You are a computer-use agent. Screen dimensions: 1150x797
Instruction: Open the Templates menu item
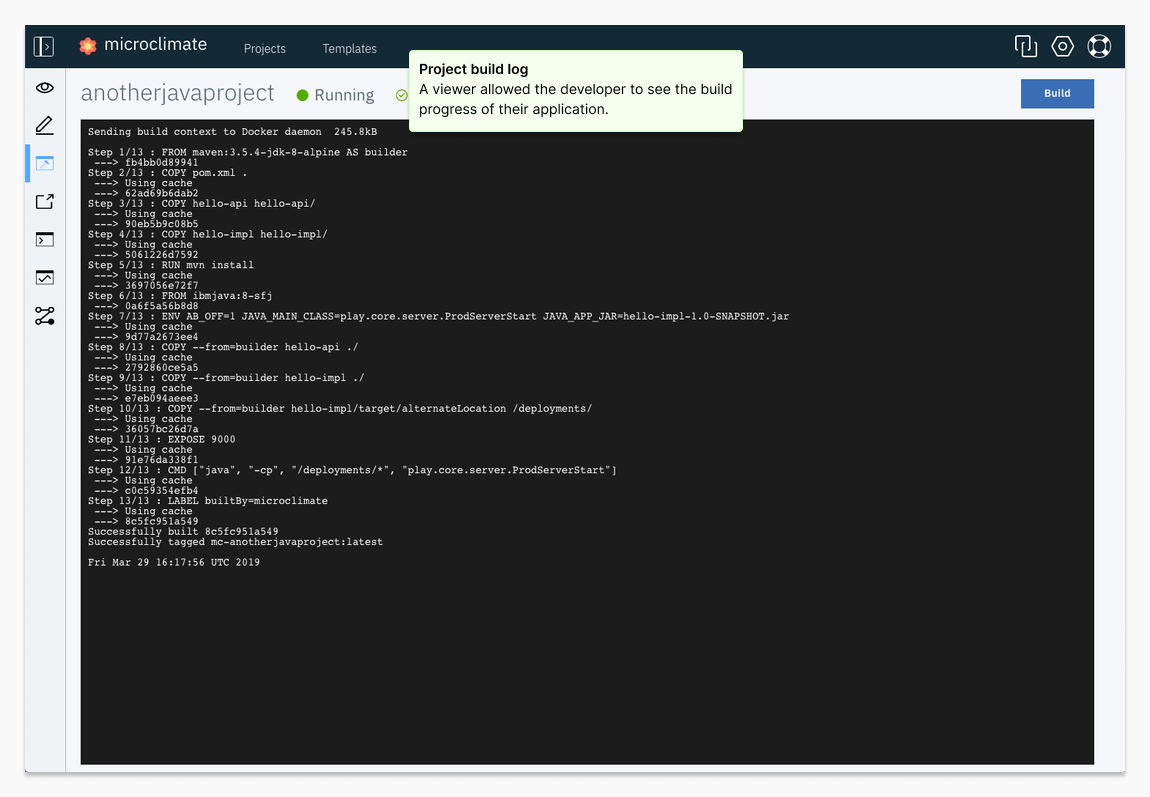pos(349,49)
